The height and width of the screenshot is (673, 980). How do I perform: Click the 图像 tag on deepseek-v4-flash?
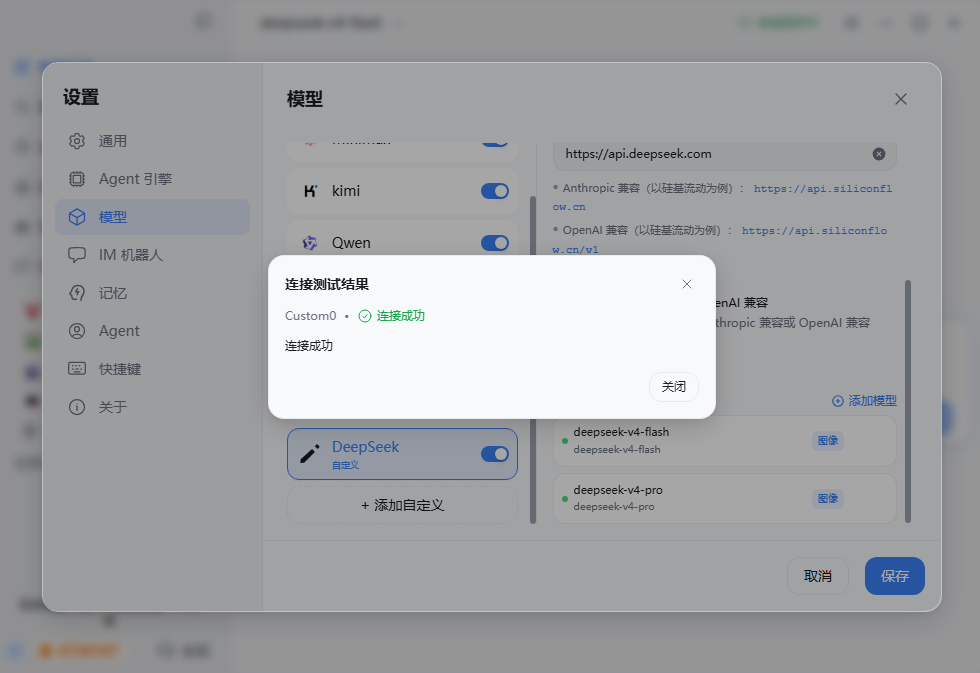[828, 441]
